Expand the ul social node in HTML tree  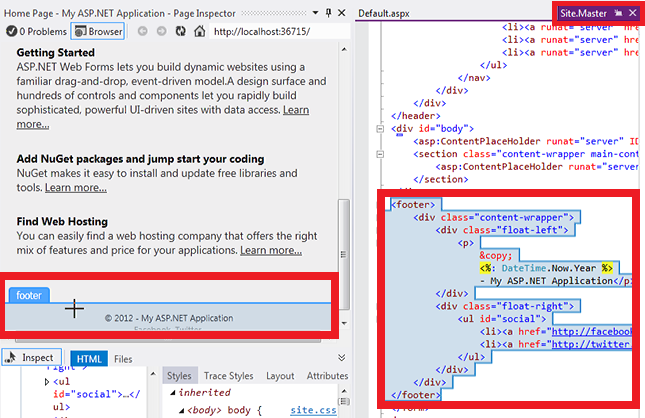coord(46,382)
